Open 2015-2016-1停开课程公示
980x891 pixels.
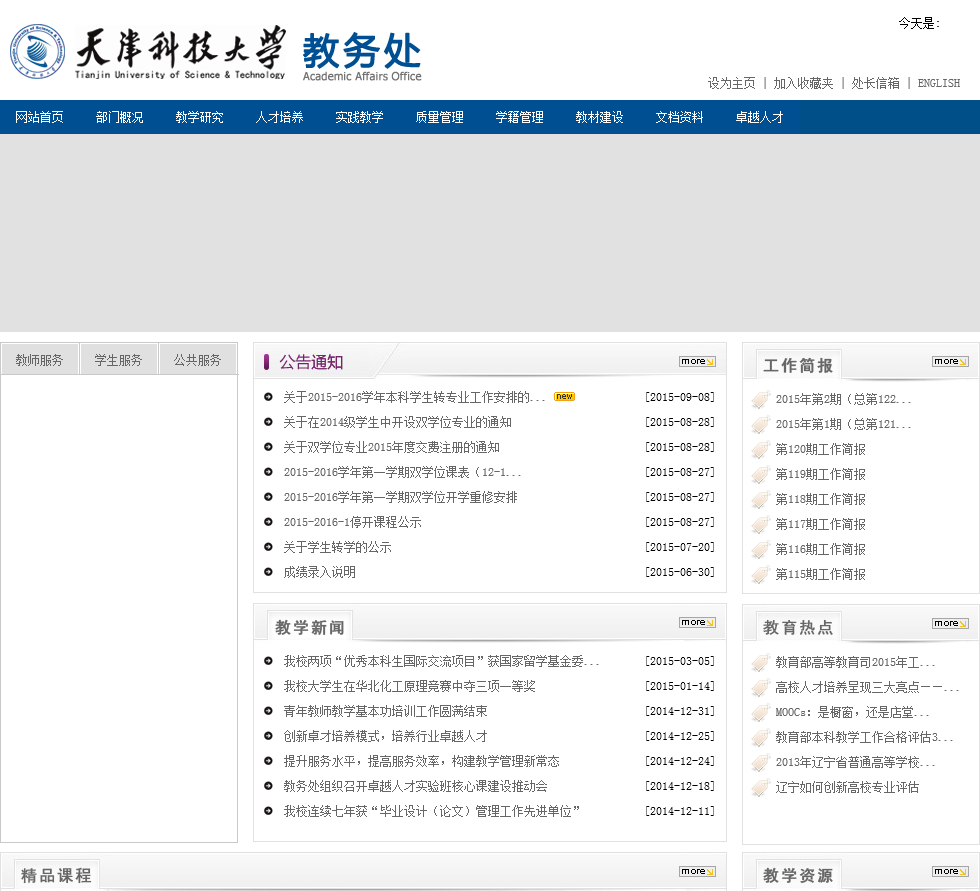click(352, 522)
